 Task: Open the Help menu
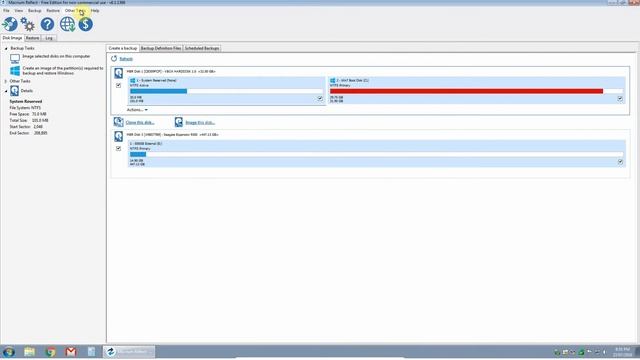tap(95, 11)
